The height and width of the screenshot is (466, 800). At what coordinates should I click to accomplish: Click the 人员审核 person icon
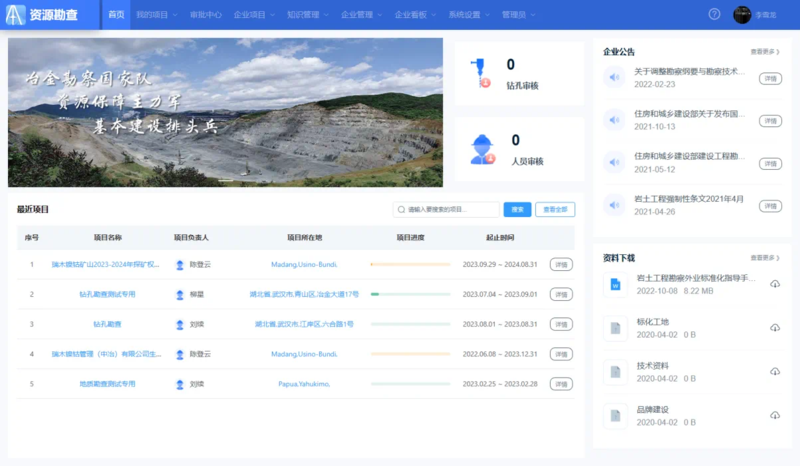click(x=482, y=150)
